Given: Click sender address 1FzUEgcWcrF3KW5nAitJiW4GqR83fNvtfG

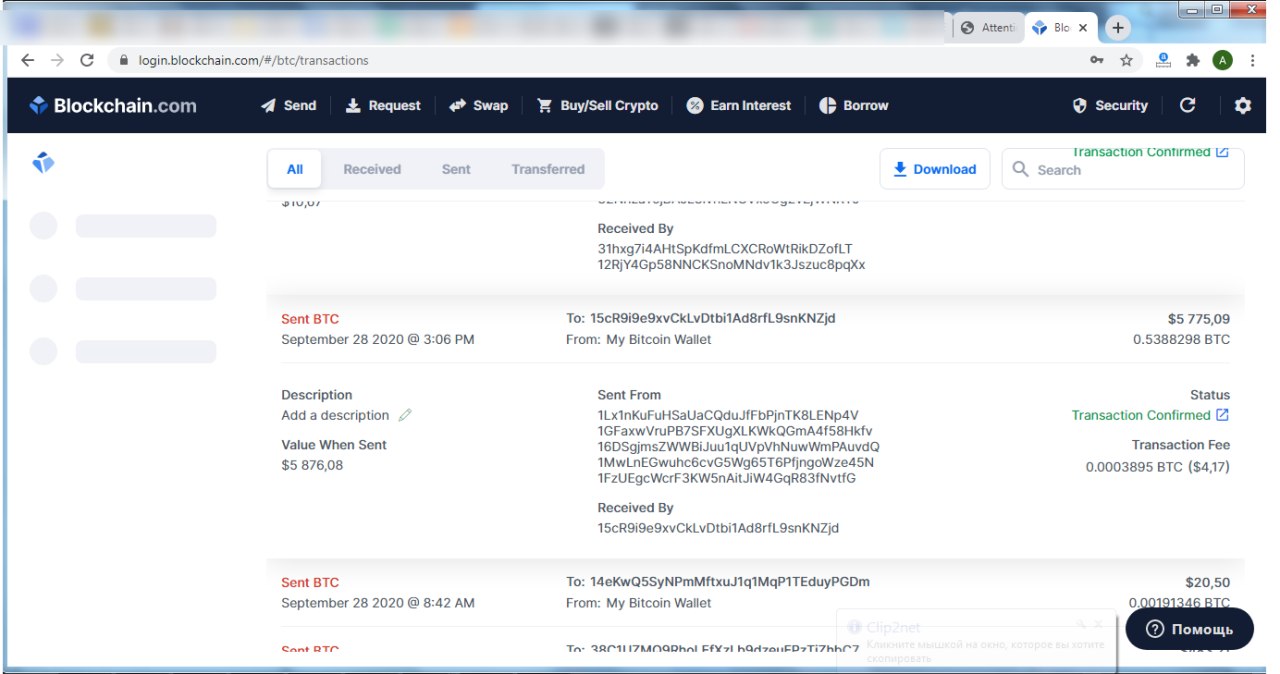Looking at the screenshot, I should [727, 478].
